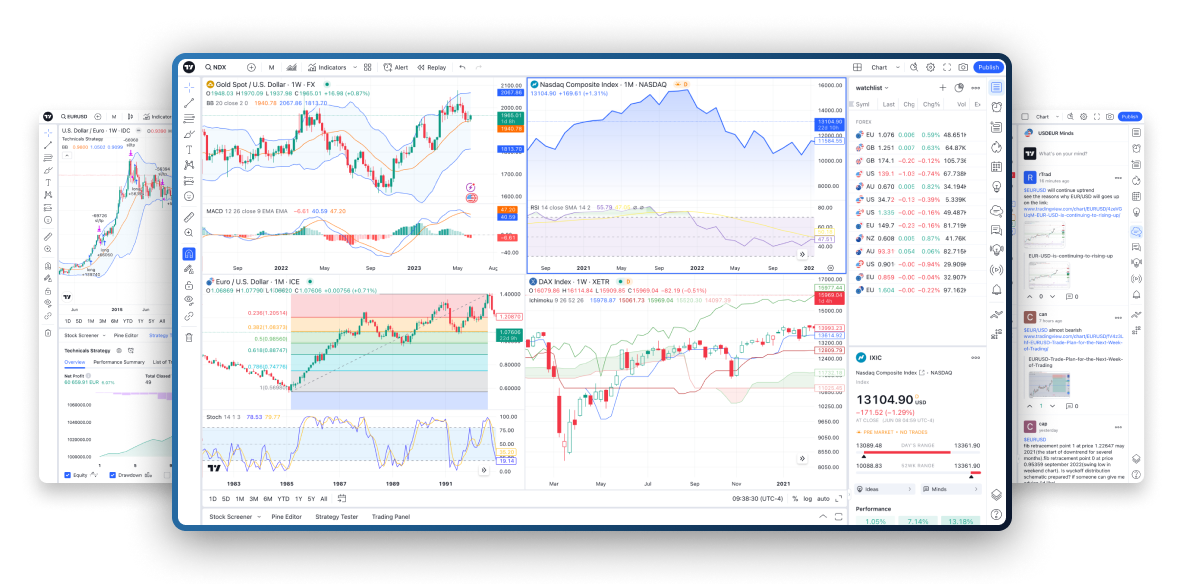
Task: Open indicator templates grid icon
Action: (x=367, y=67)
